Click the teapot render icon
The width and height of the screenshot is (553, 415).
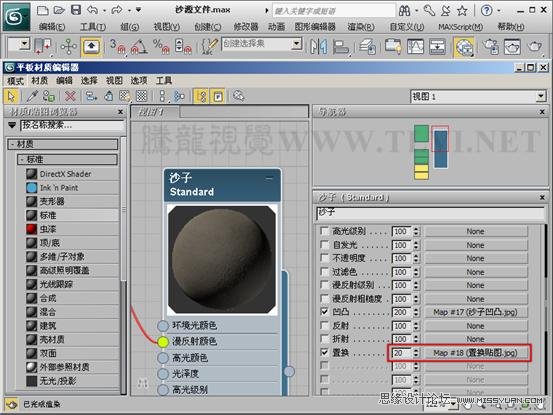point(535,47)
